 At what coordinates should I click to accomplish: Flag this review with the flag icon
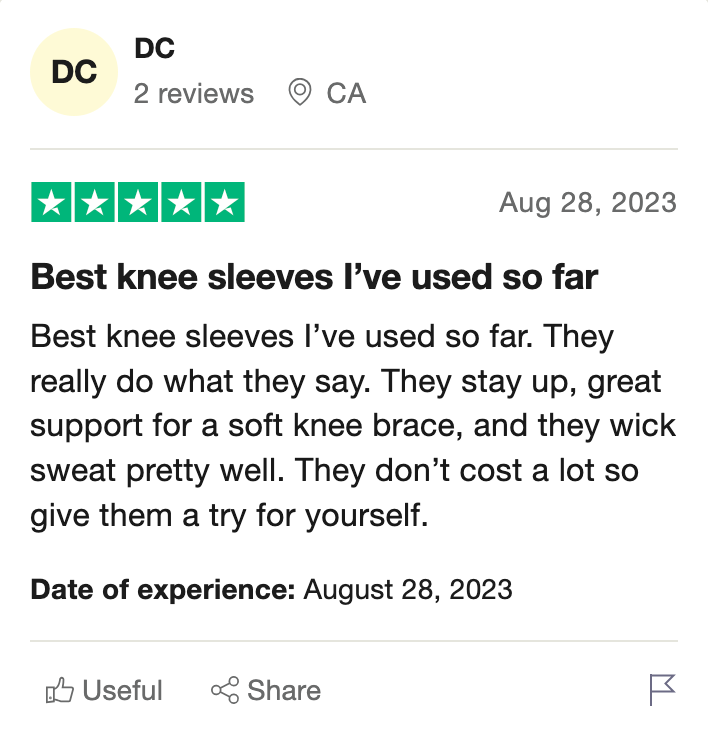(x=663, y=690)
